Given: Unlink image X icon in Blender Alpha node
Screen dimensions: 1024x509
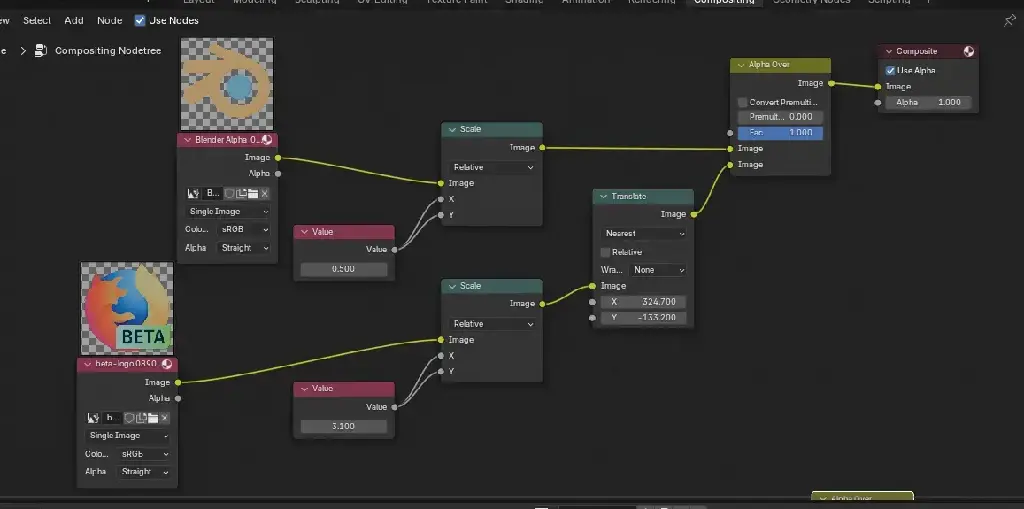Looking at the screenshot, I should 264,193.
